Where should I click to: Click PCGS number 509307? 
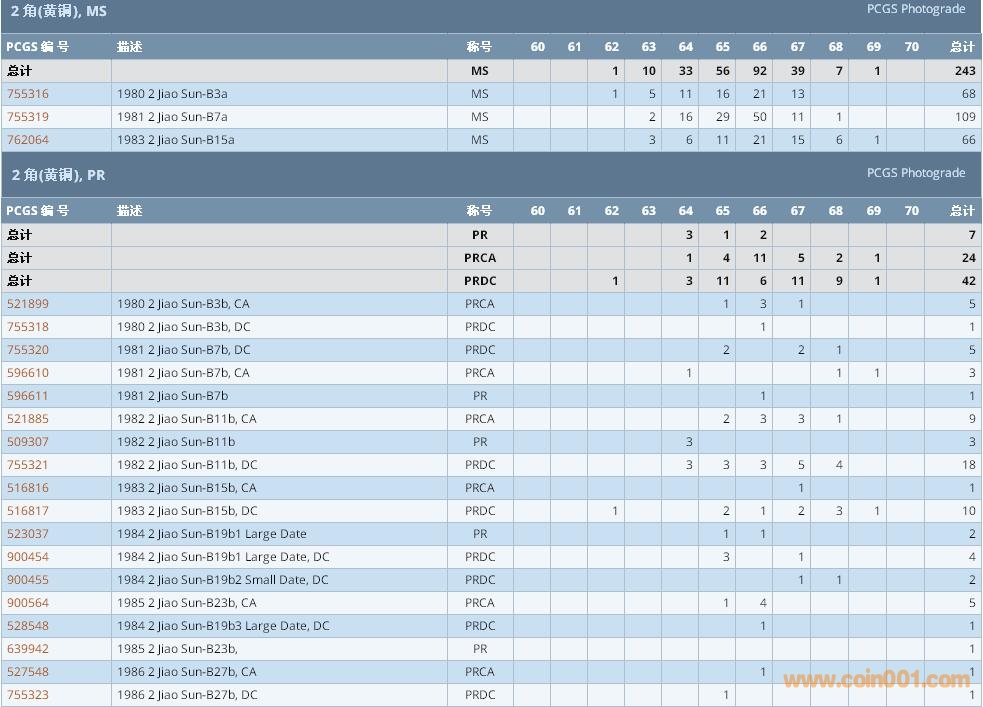[x=28, y=442]
